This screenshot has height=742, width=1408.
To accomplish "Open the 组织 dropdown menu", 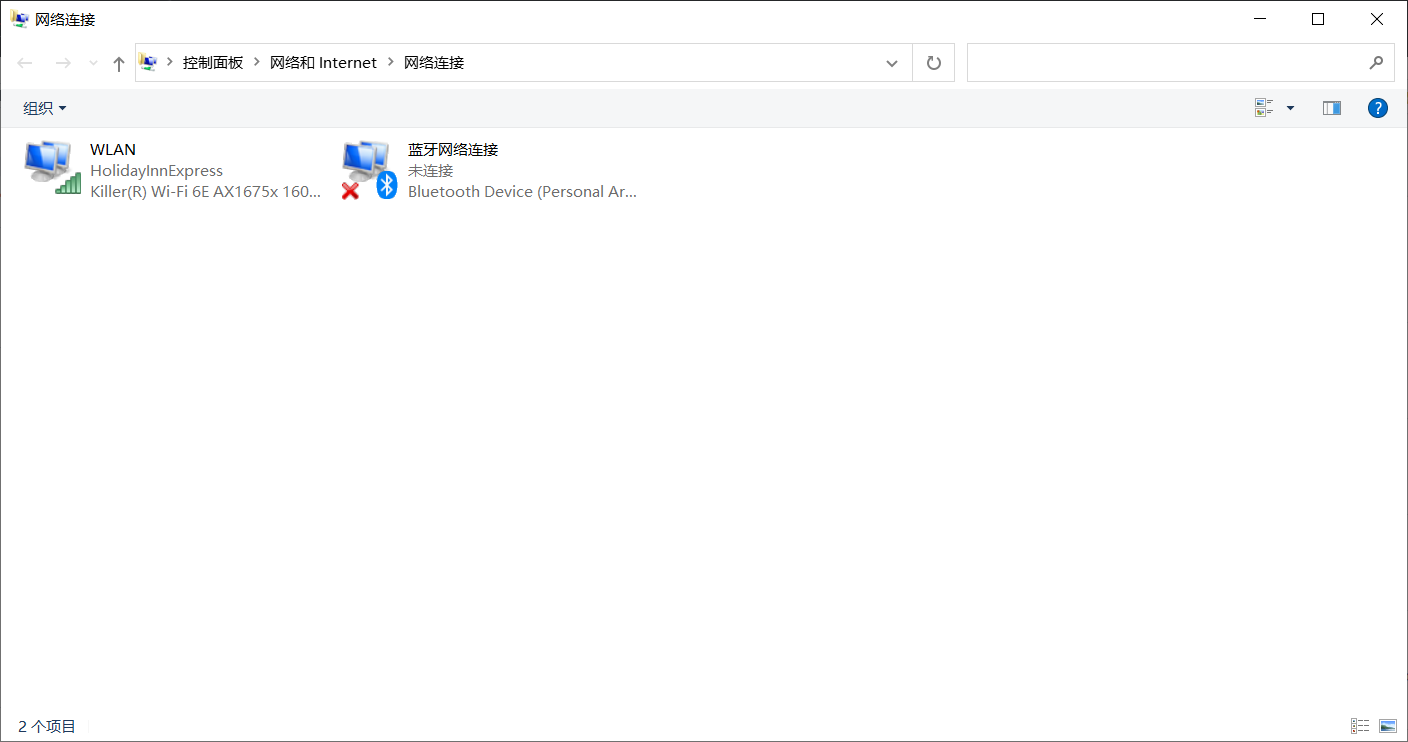I will [44, 107].
